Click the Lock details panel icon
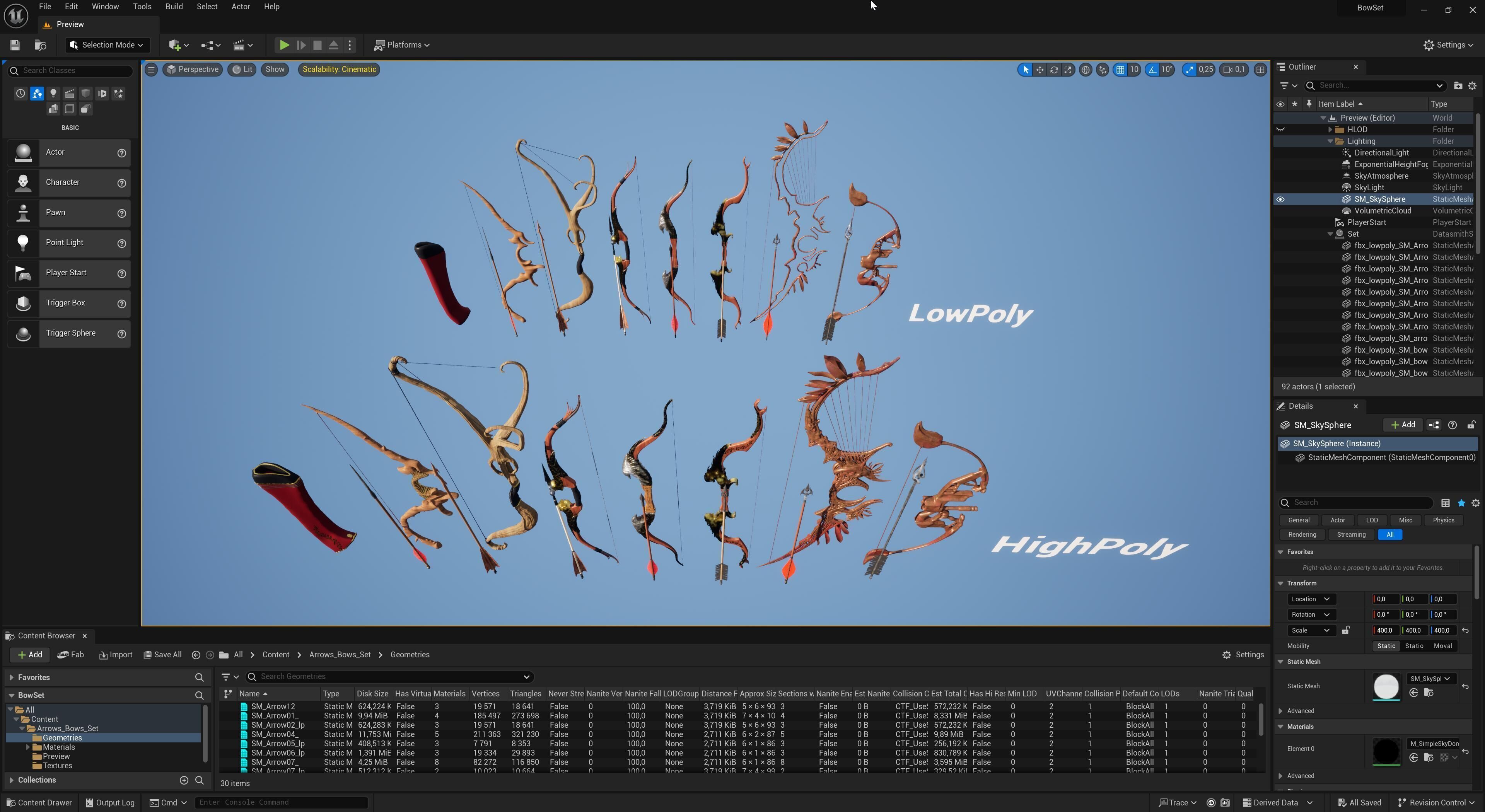1485x812 pixels. click(x=1471, y=425)
